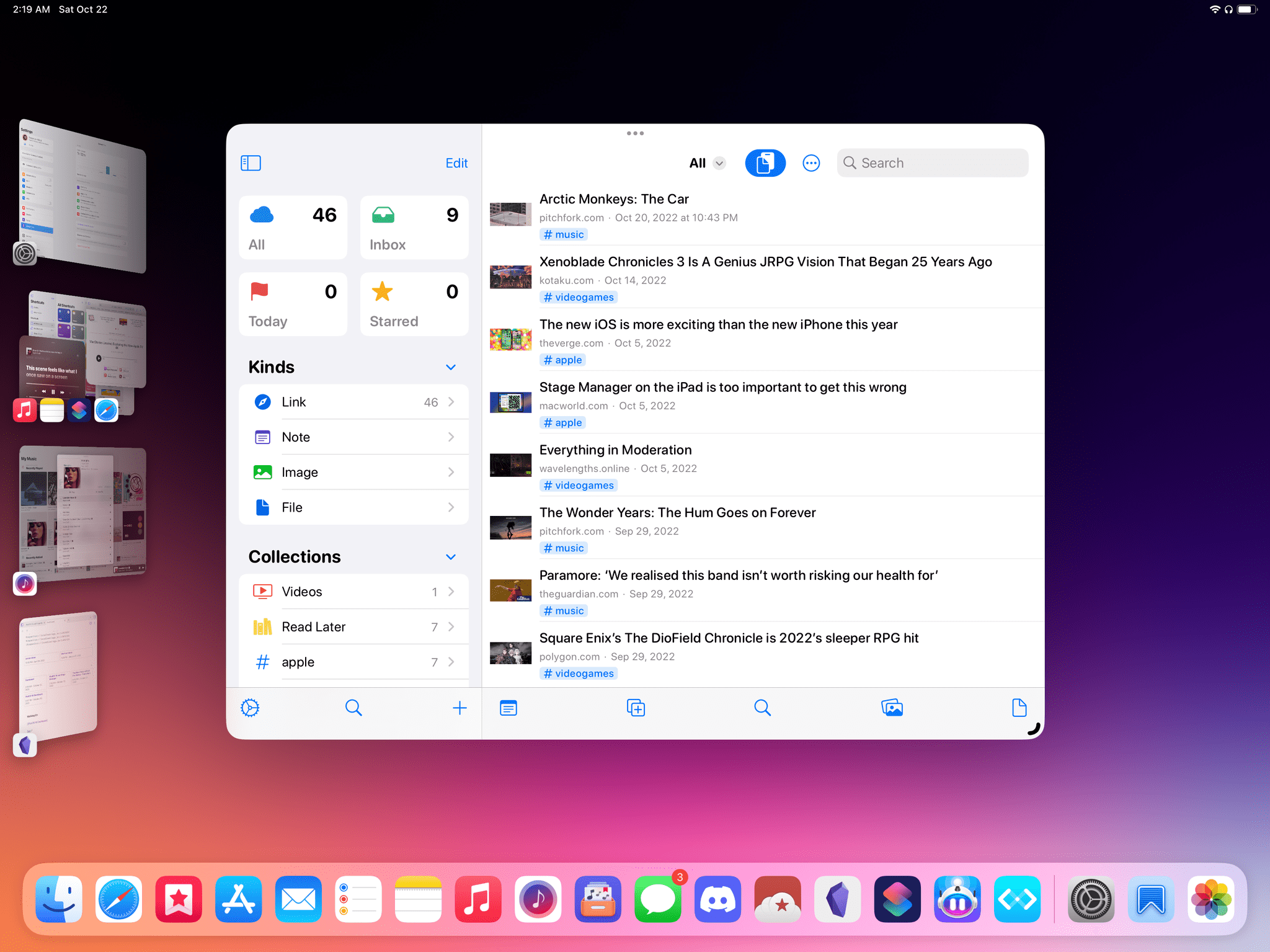This screenshot has height=952, width=1270.
Task: Collapse the Collections section
Action: [451, 557]
